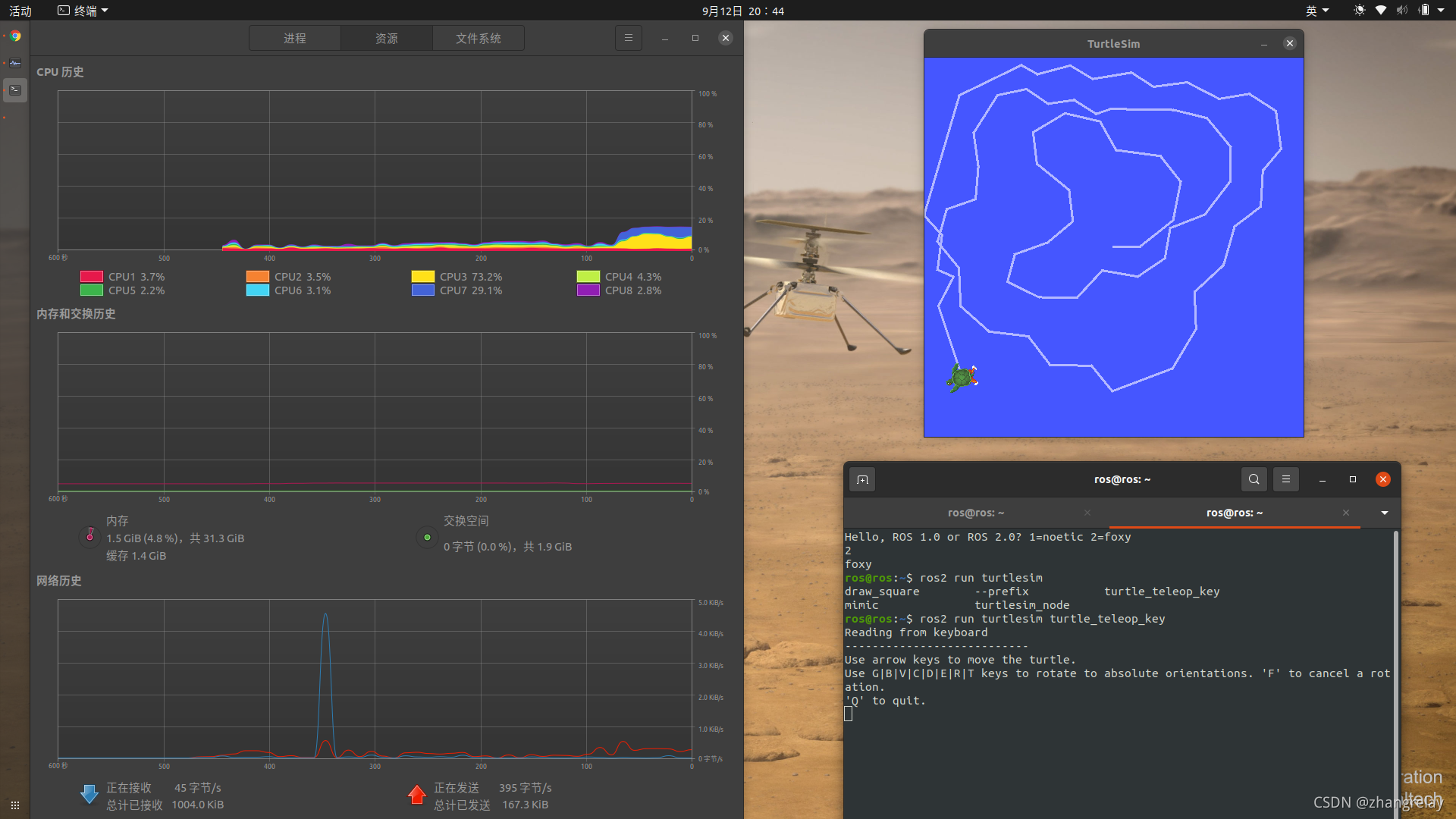Click the terminal dock icon
The height and width of the screenshot is (819, 1456).
pos(15,90)
